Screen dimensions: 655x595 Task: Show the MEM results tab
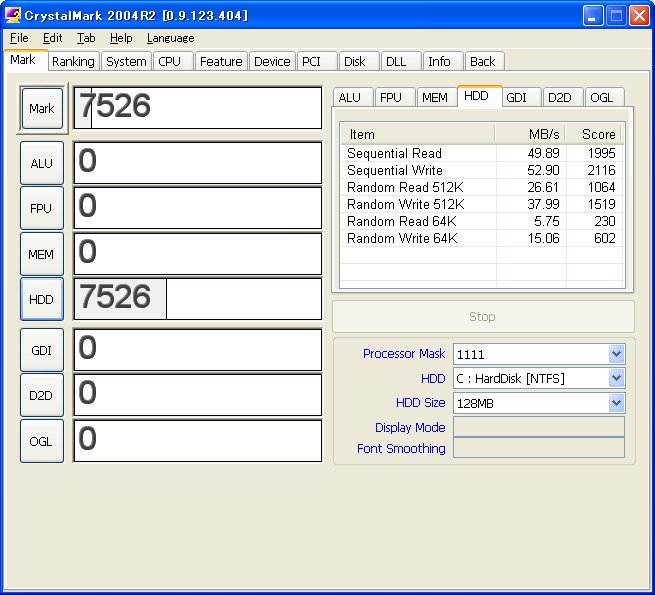(x=437, y=97)
